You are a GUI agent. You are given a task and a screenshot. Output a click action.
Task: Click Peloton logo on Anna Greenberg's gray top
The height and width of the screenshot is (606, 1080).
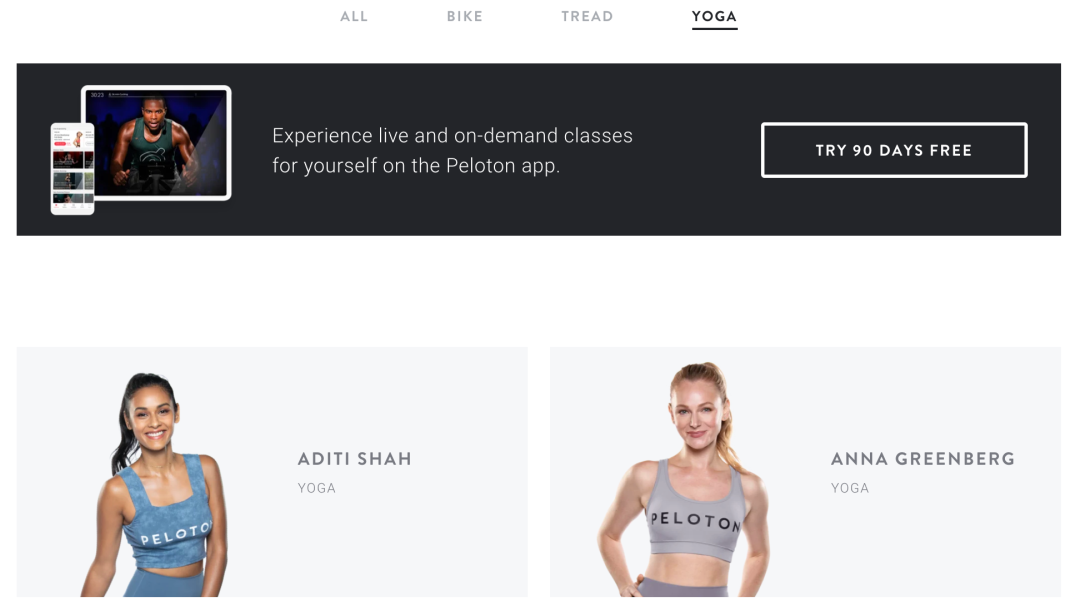point(695,521)
